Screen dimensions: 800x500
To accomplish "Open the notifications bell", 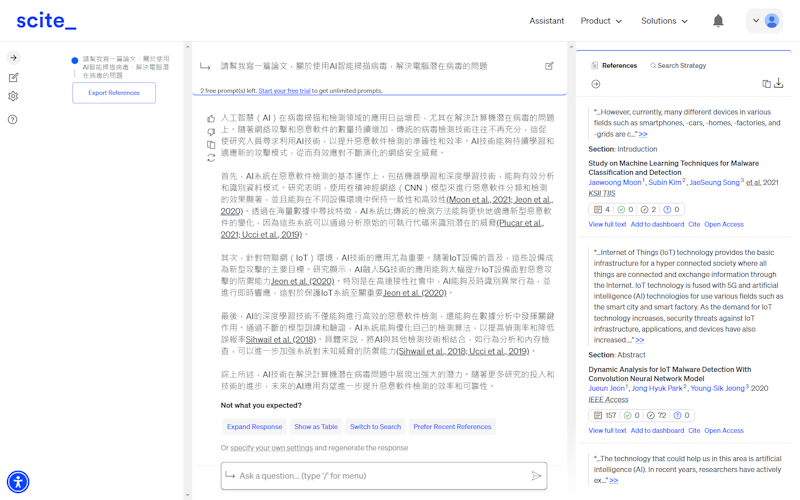I will pos(718,21).
